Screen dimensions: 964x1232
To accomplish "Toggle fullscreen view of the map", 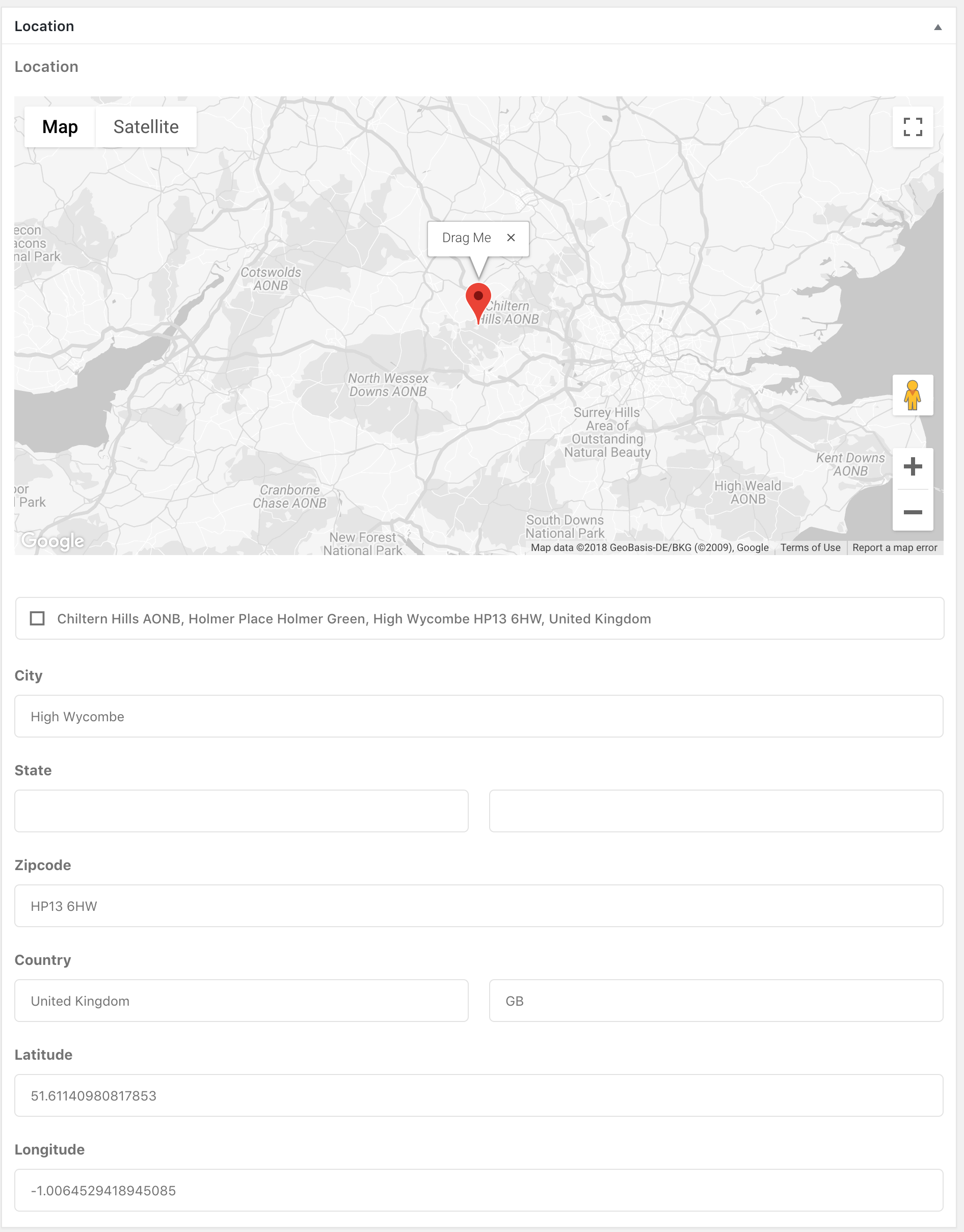I will (912, 127).
